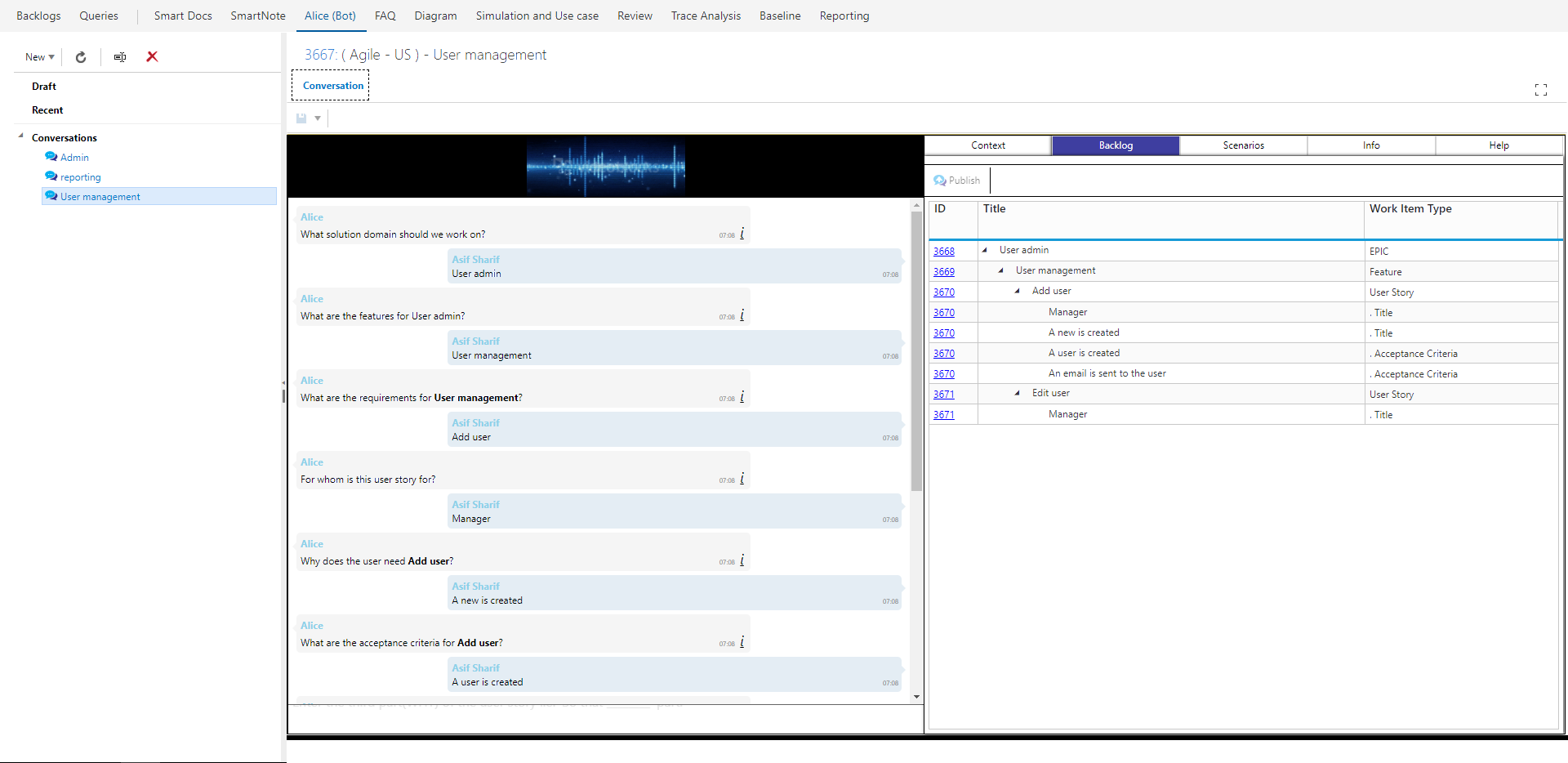Click info icon for 'What solution domain' message
This screenshot has height=763, width=1568.
742,234
